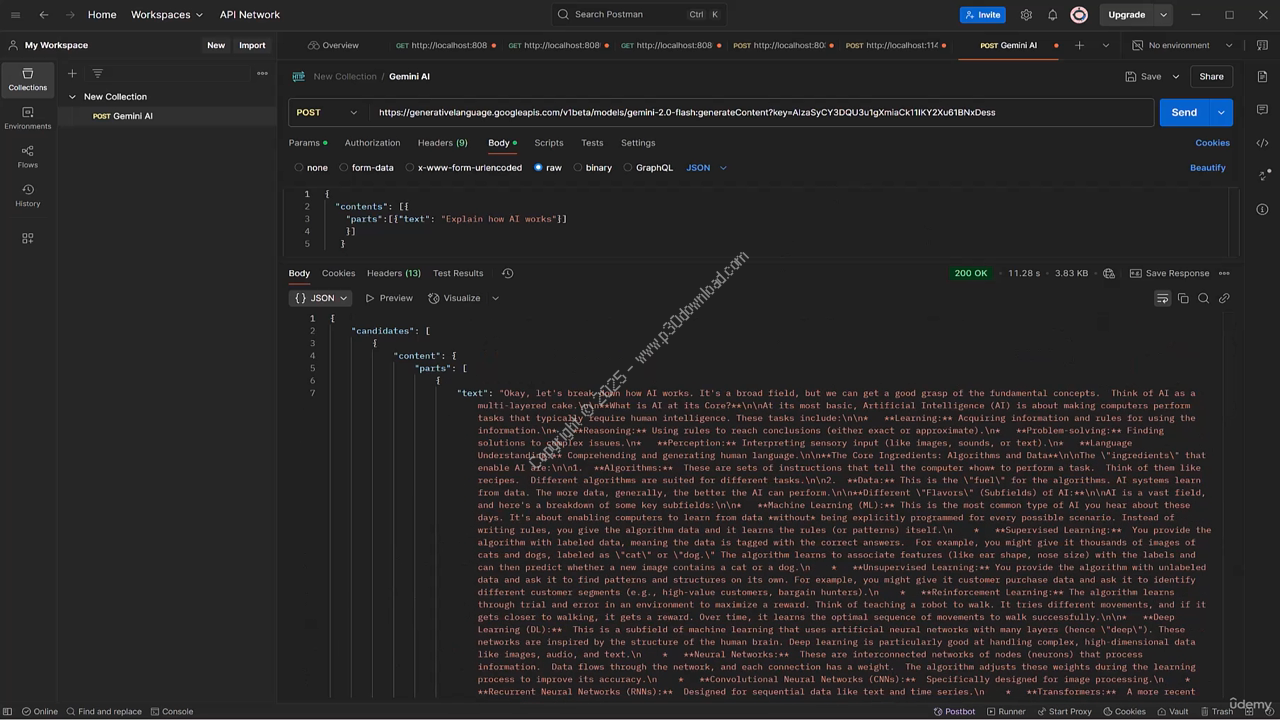Open the Workspaces dropdown
Image resolution: width=1280 pixels, height=720 pixels.
pyautogui.click(x=166, y=15)
